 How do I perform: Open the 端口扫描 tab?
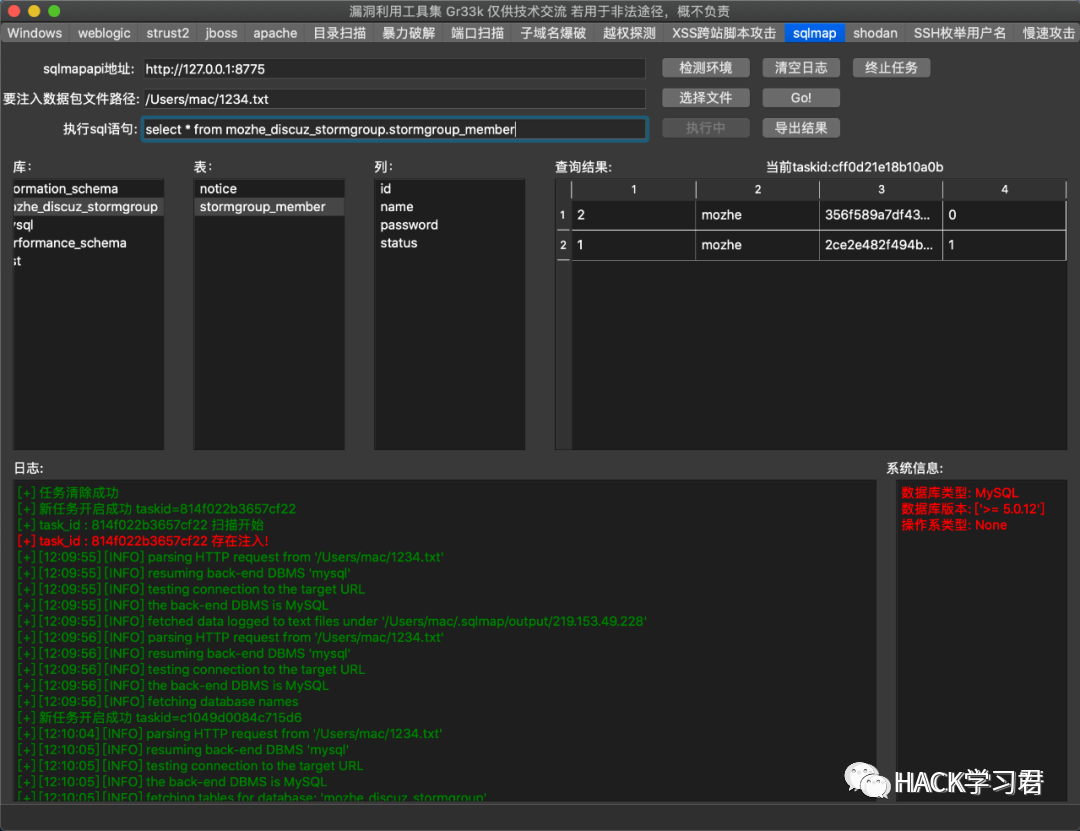(477, 33)
